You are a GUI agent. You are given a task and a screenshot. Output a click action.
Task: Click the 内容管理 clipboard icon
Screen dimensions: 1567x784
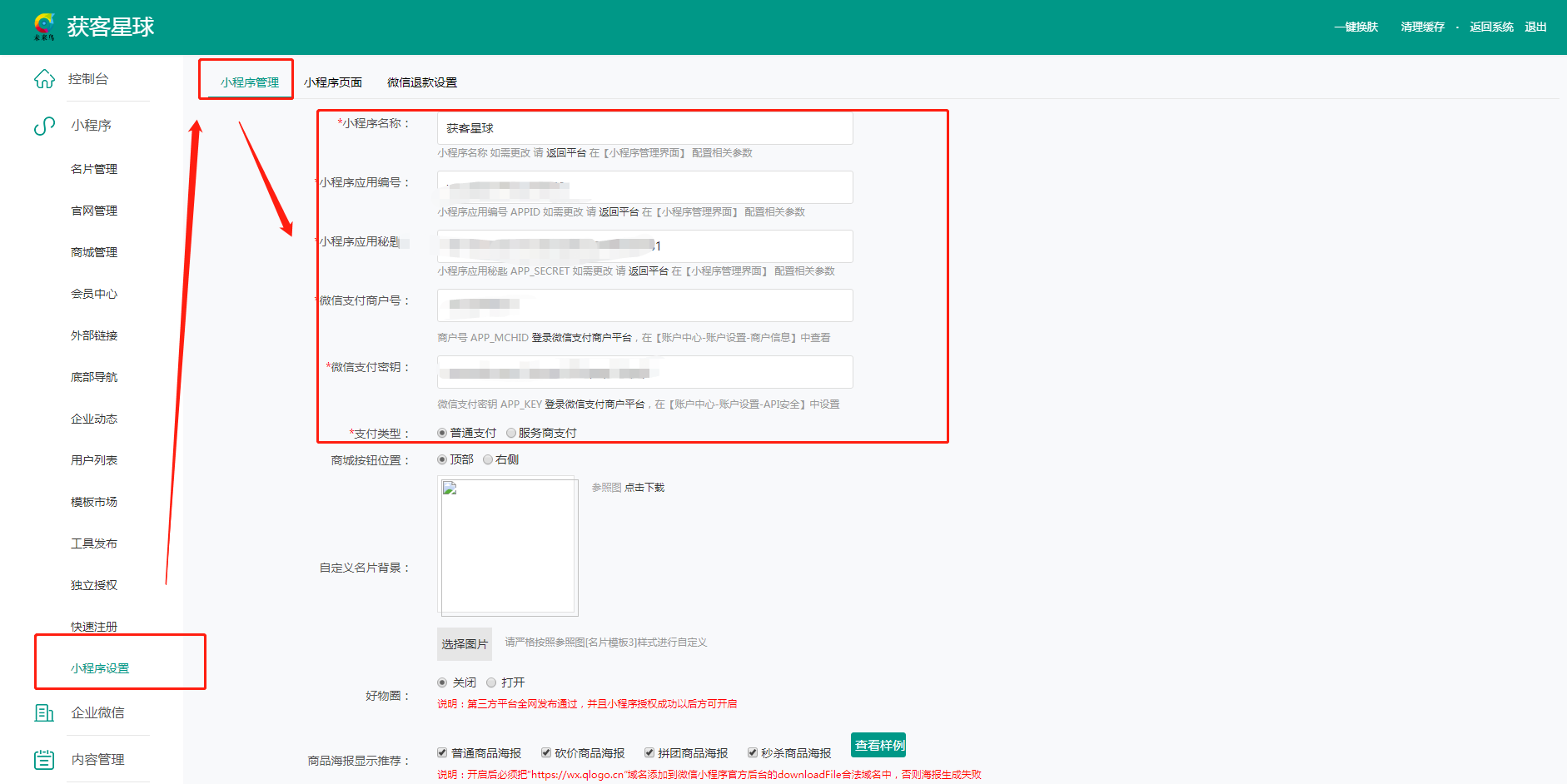click(x=44, y=760)
